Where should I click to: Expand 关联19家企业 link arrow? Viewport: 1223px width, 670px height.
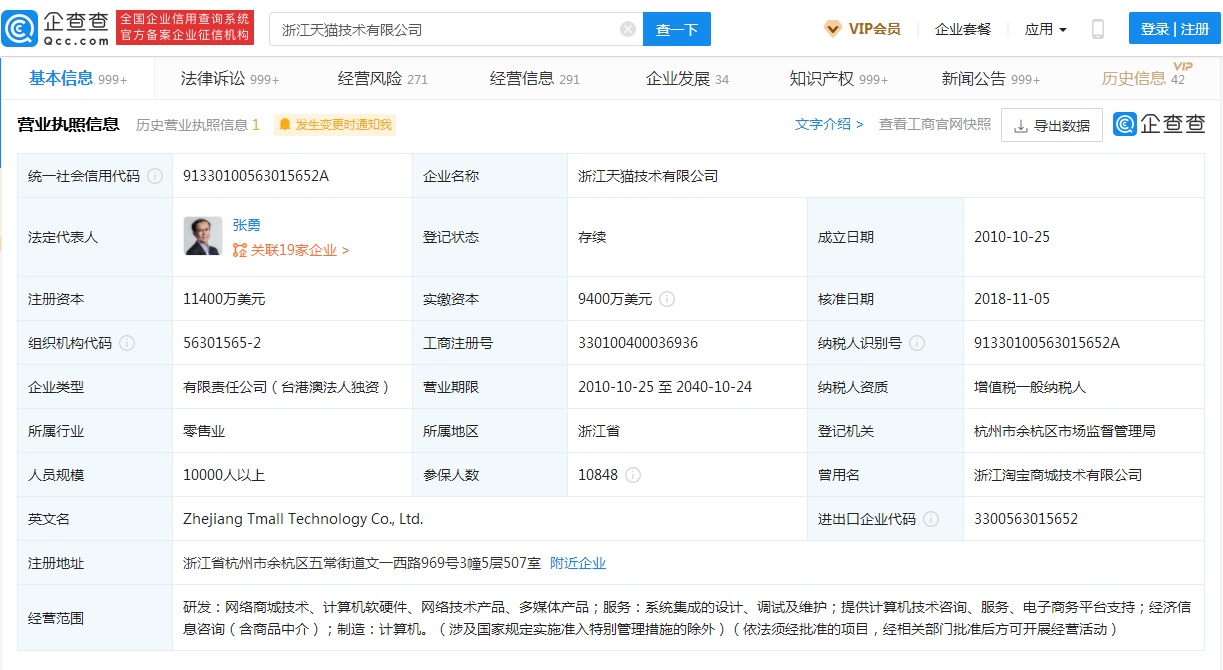345,251
